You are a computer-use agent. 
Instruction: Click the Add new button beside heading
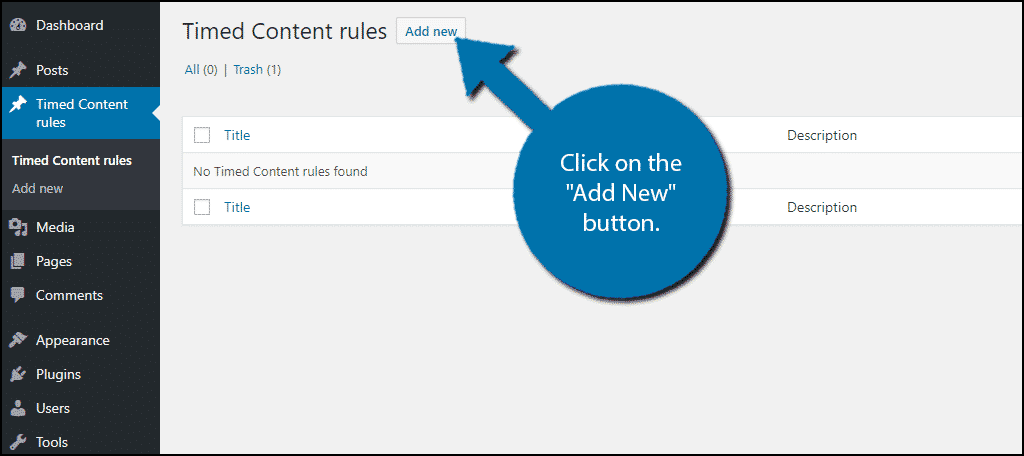coord(431,31)
